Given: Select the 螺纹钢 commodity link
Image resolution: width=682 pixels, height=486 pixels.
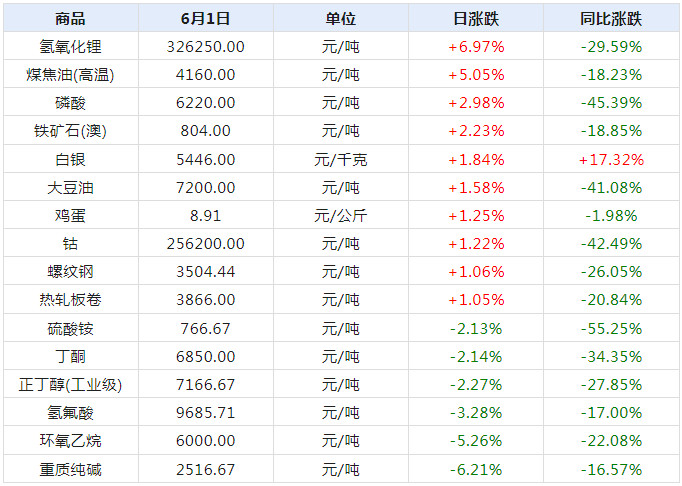Looking at the screenshot, I should coord(70,271).
